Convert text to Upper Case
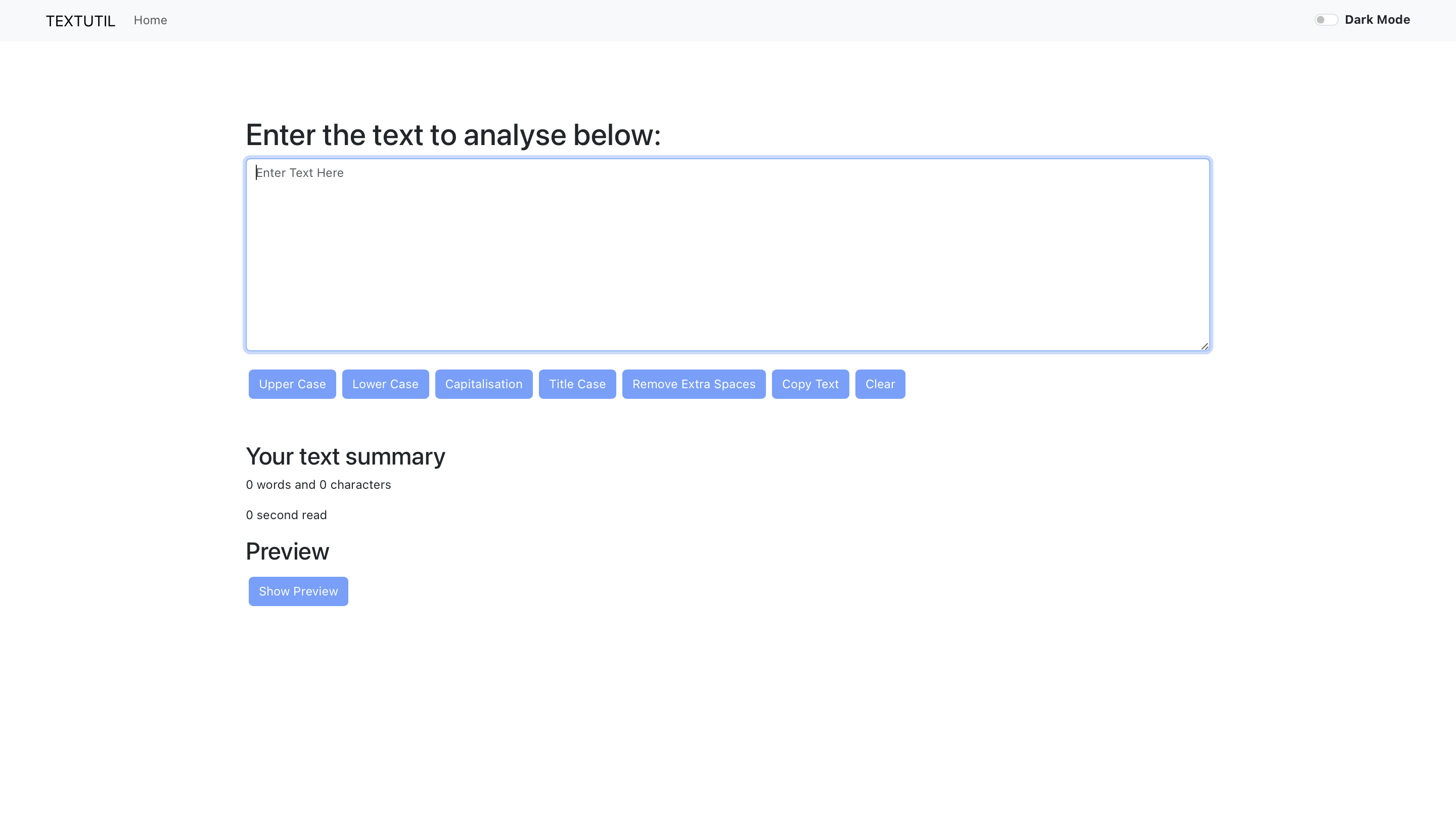The image size is (1456, 828). coord(292,384)
